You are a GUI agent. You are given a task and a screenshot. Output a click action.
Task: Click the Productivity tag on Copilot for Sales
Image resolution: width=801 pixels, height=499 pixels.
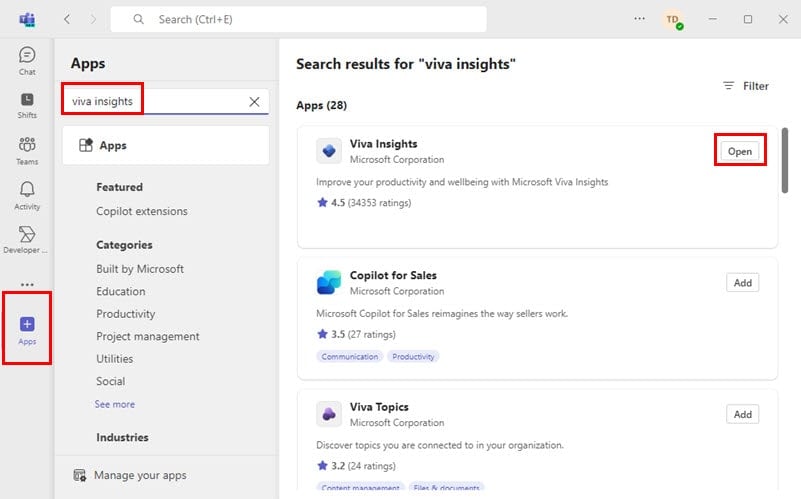tap(413, 357)
